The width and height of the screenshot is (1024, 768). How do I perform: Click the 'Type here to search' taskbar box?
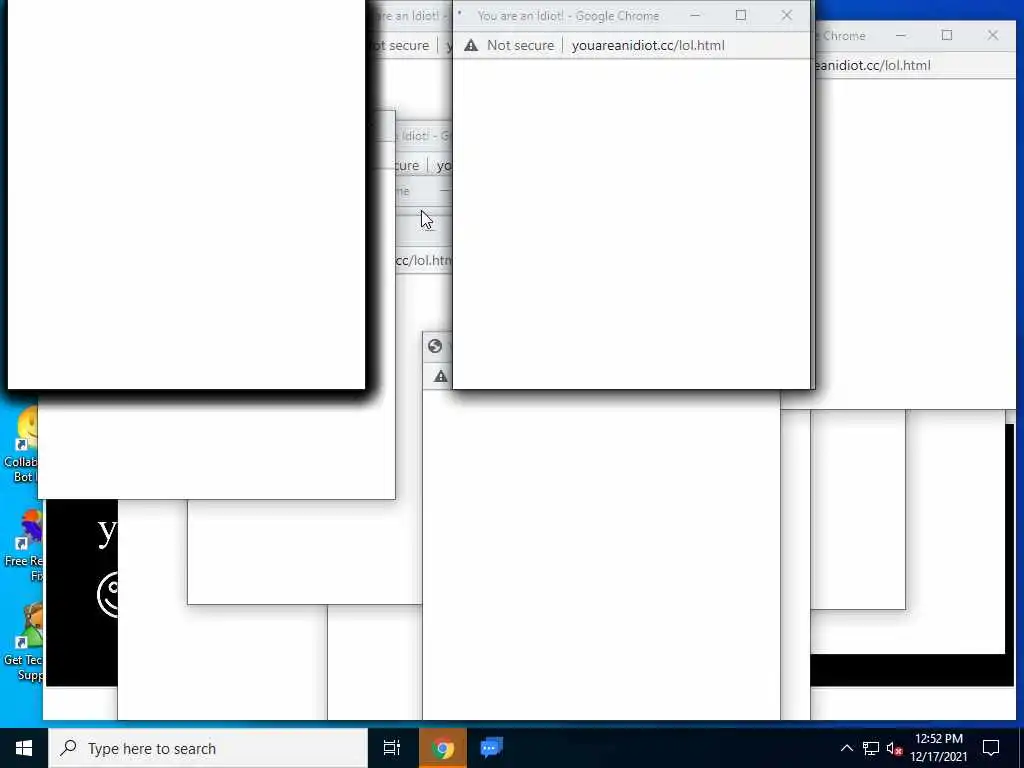pyautogui.click(x=208, y=748)
